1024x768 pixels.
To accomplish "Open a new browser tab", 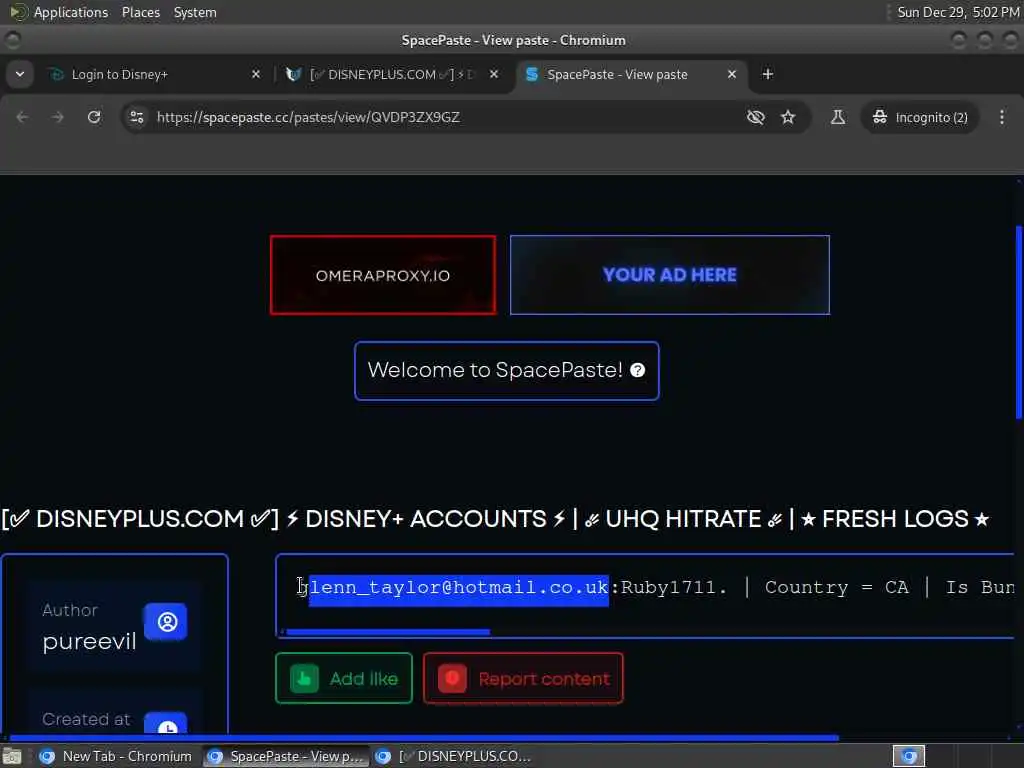I will (768, 74).
